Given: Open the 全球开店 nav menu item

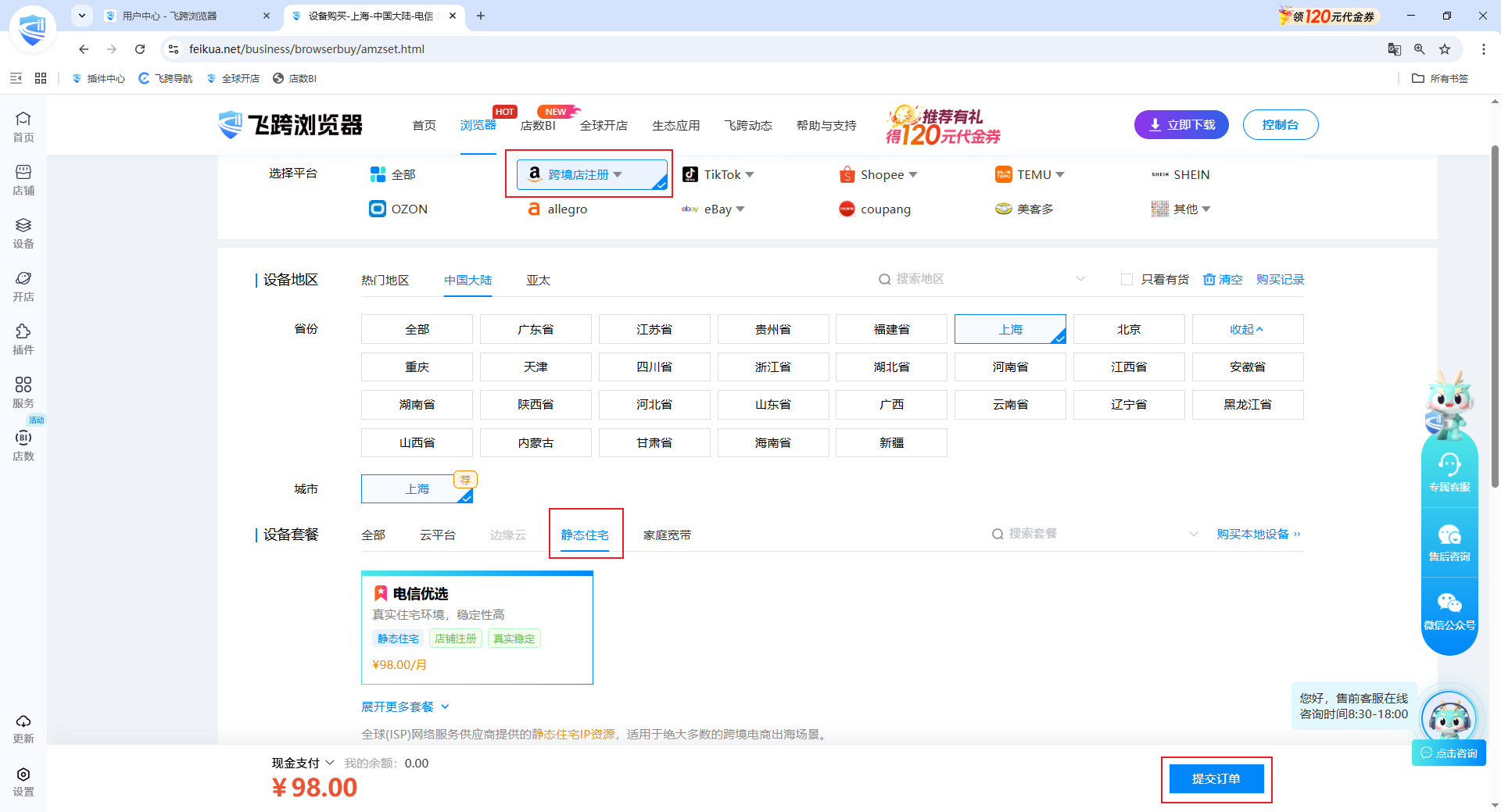Looking at the screenshot, I should (x=604, y=125).
